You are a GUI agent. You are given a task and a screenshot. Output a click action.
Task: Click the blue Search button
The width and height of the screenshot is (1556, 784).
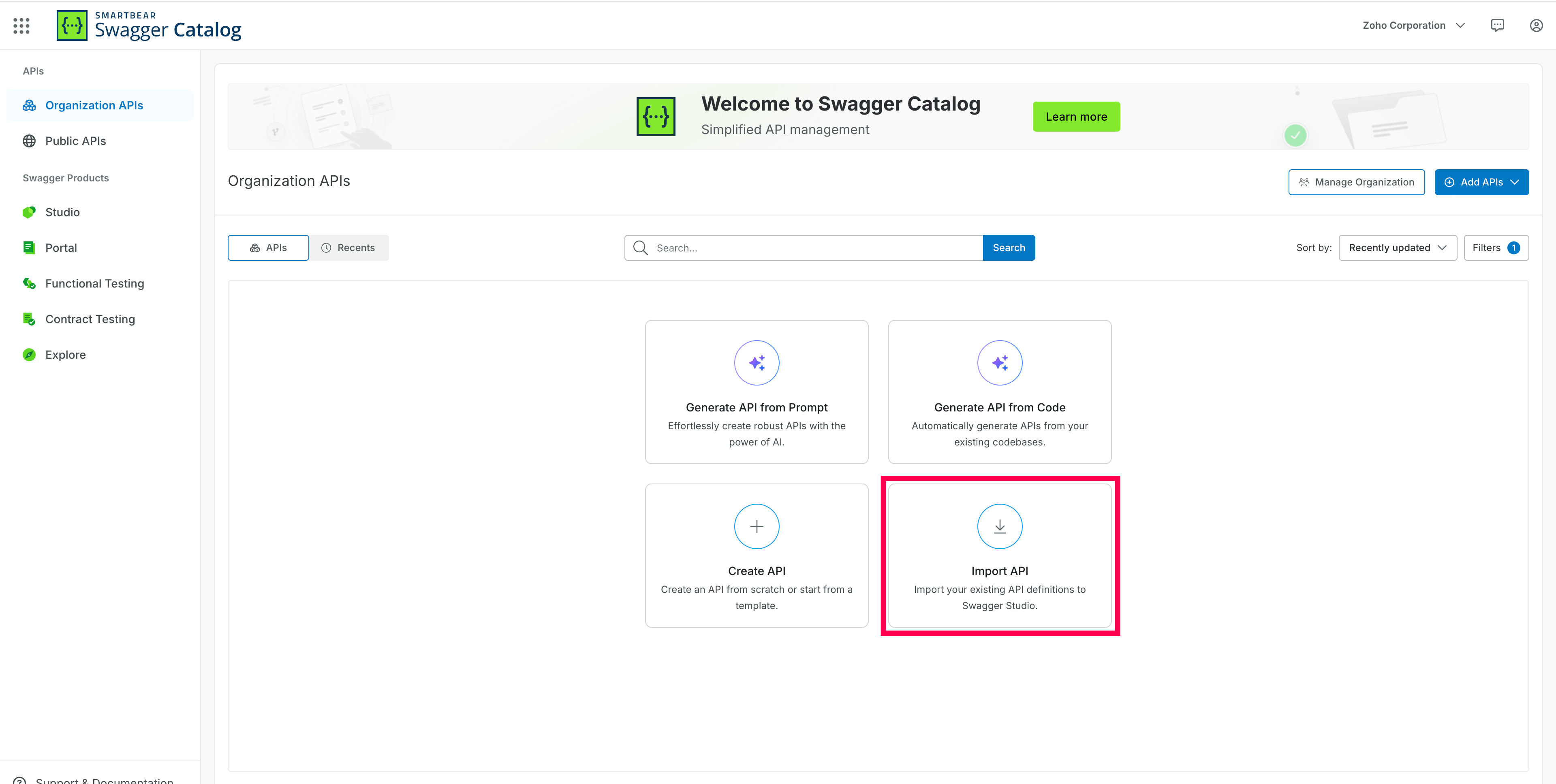click(1008, 248)
